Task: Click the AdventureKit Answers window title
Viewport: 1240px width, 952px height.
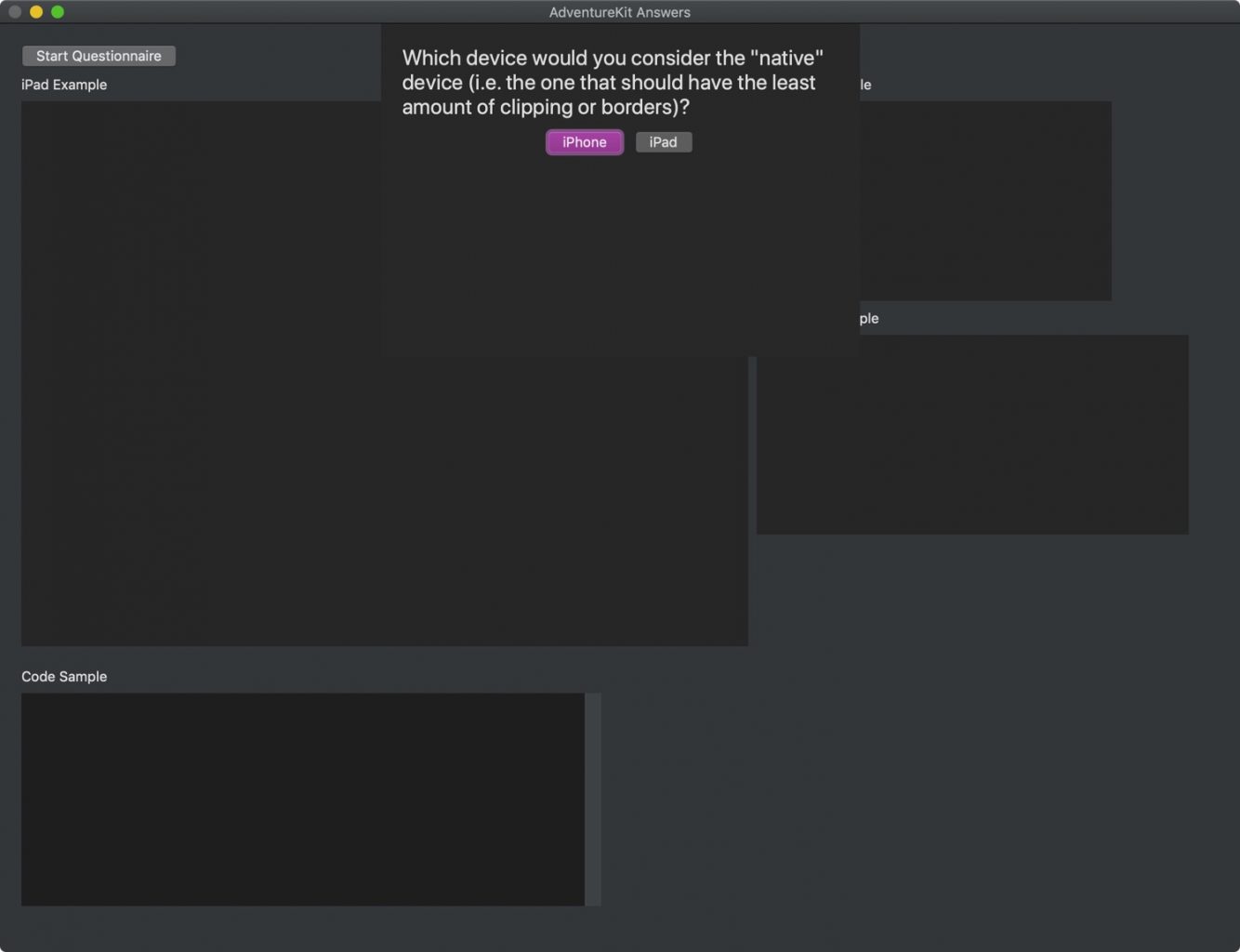Action: coord(620,12)
